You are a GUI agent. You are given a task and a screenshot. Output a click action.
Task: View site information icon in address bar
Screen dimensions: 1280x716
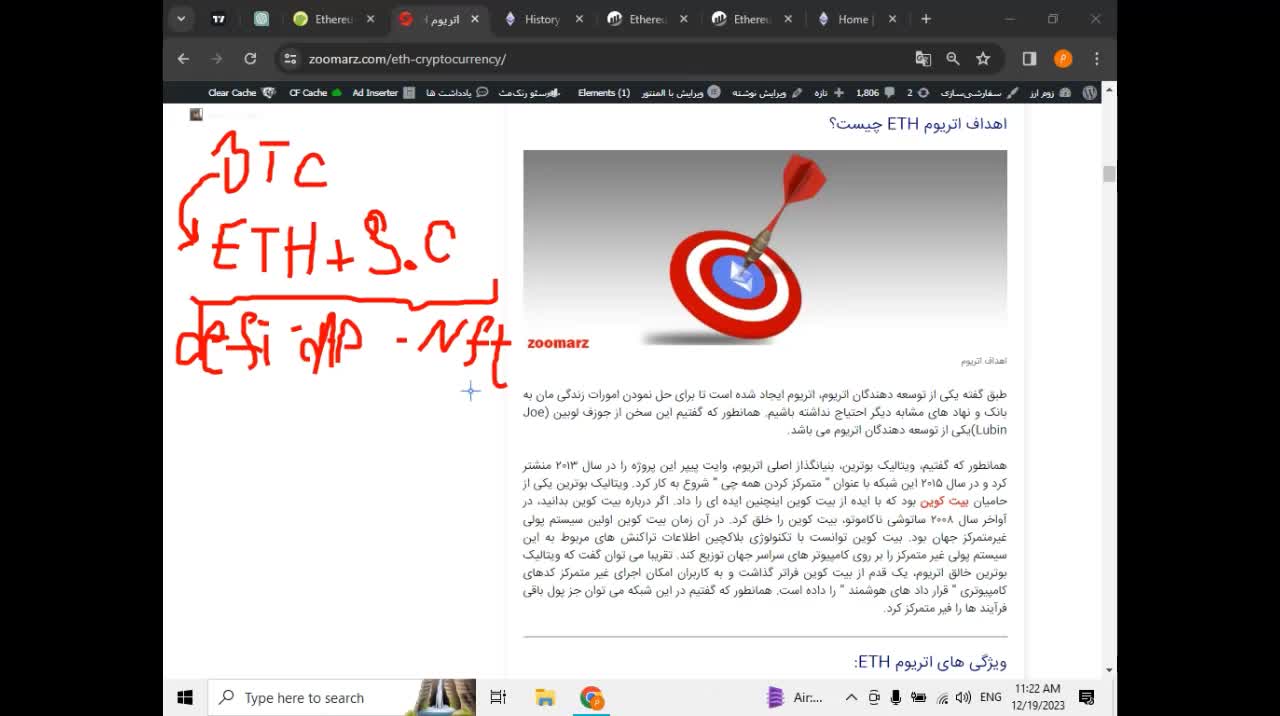point(290,59)
